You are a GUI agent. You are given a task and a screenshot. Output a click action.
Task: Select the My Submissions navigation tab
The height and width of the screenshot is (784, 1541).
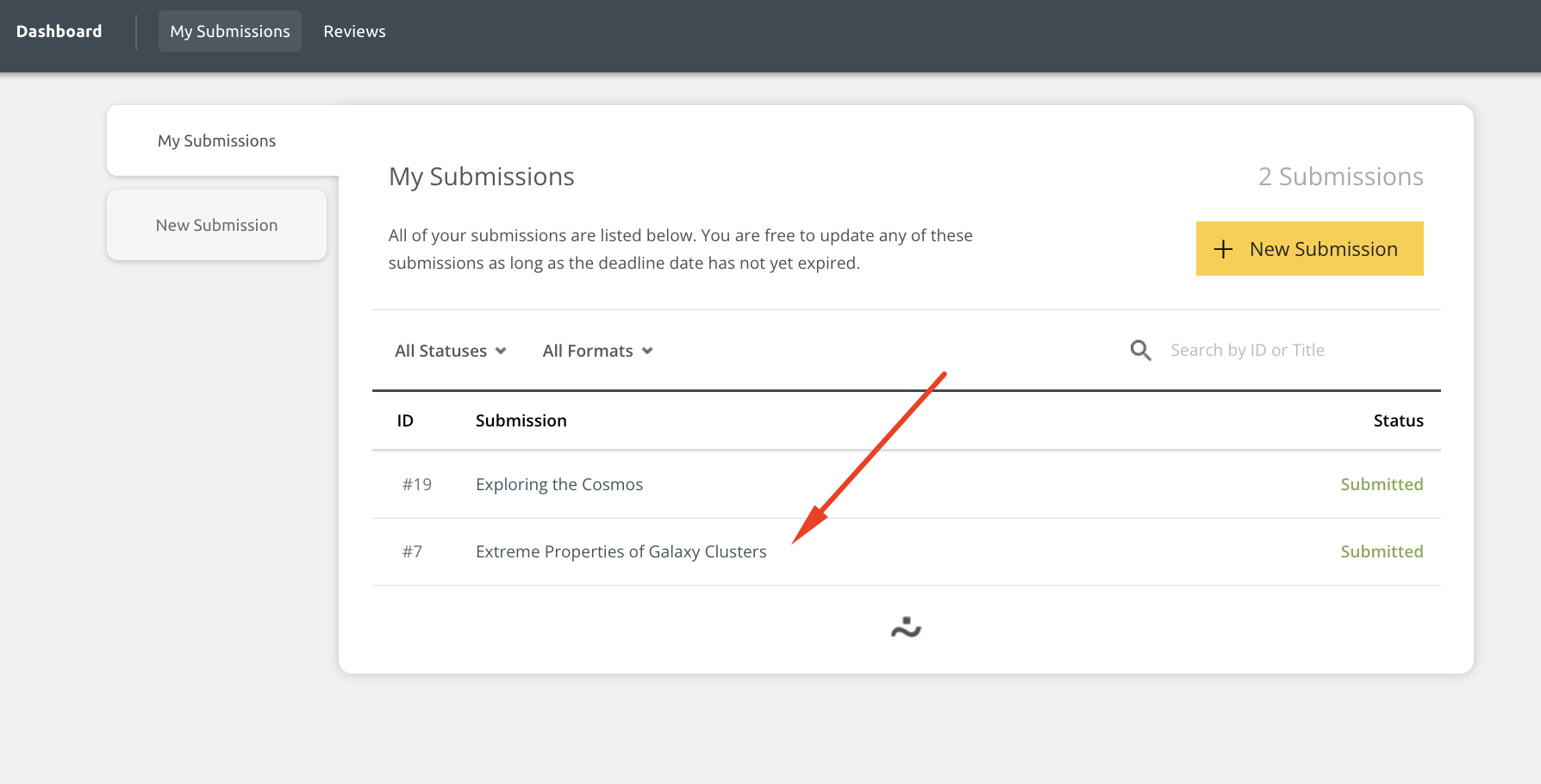[229, 31]
